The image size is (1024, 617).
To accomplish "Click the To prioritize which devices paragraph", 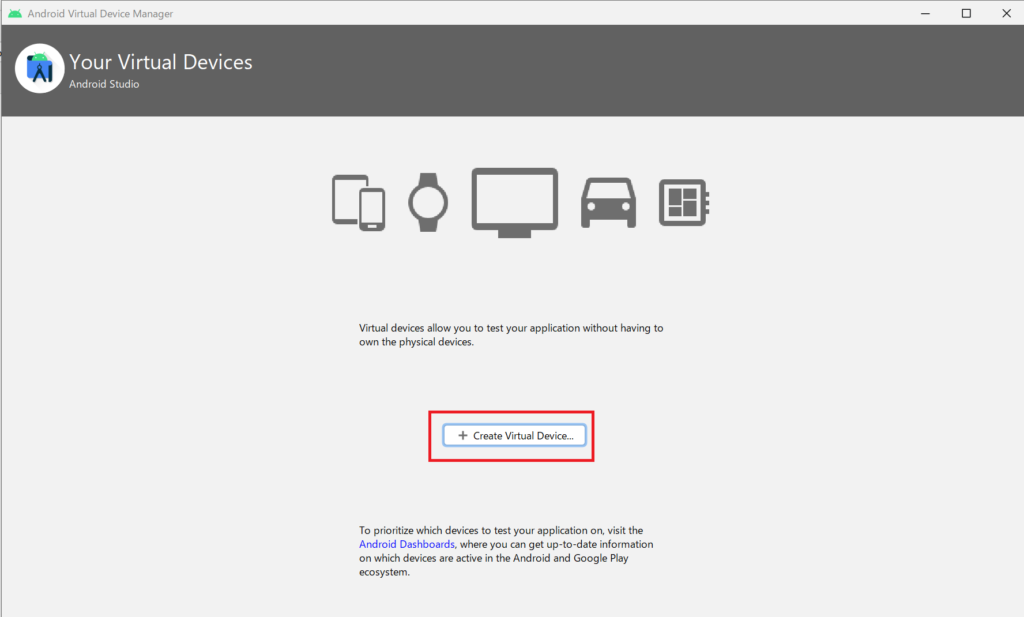I will tap(506, 551).
